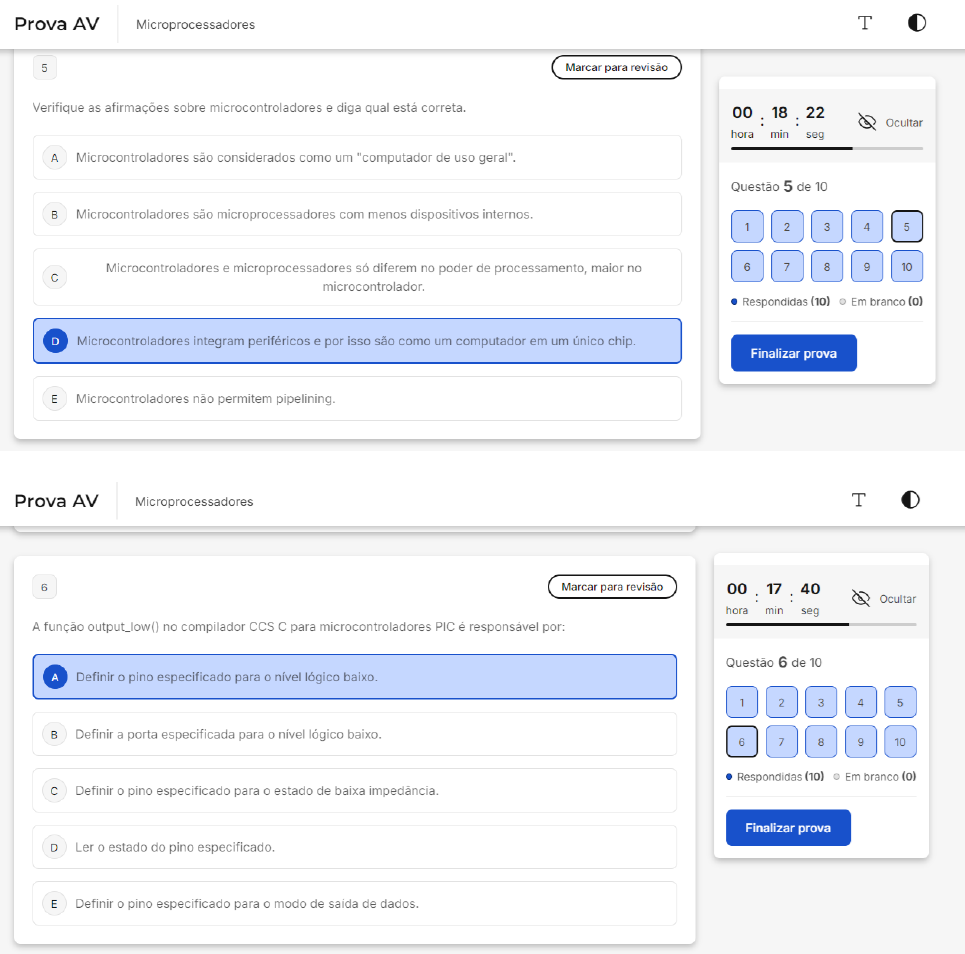Viewport: 965px width, 954px height.
Task: Pick option D "Ler o estado do pino especificado"
Action: tap(354, 847)
